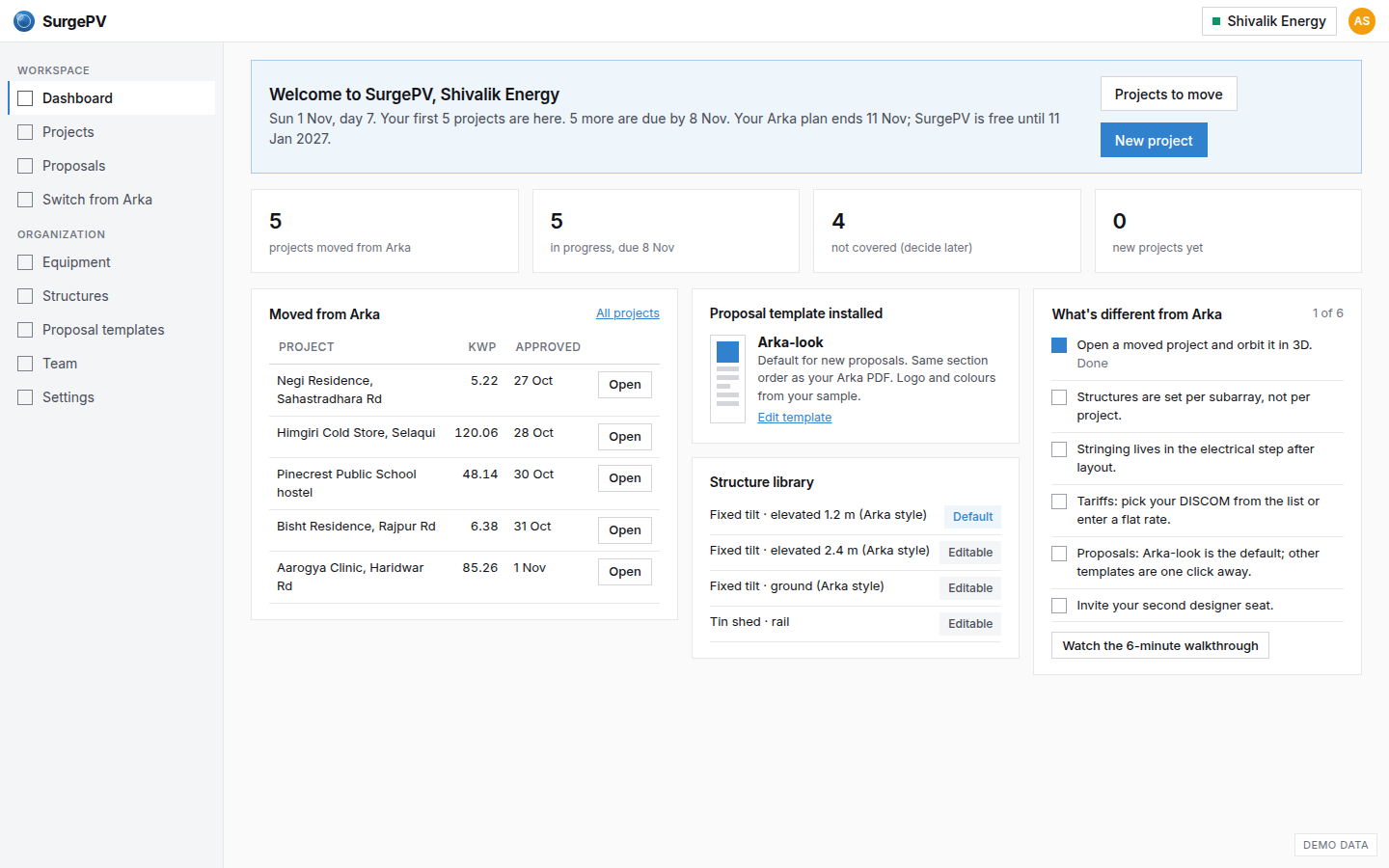Click the 'in progress, due 8 Nov' card
1389x868 pixels.
tap(666, 231)
